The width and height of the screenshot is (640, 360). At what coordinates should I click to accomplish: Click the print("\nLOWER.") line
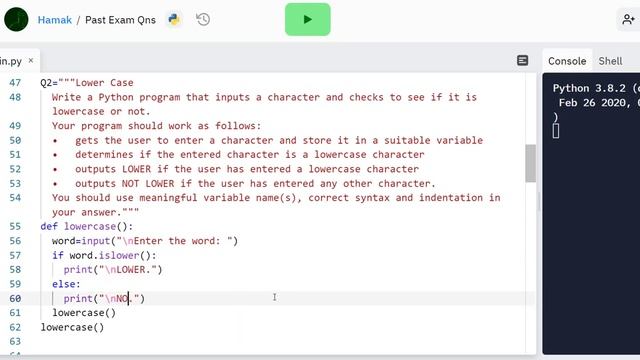(x=113, y=270)
